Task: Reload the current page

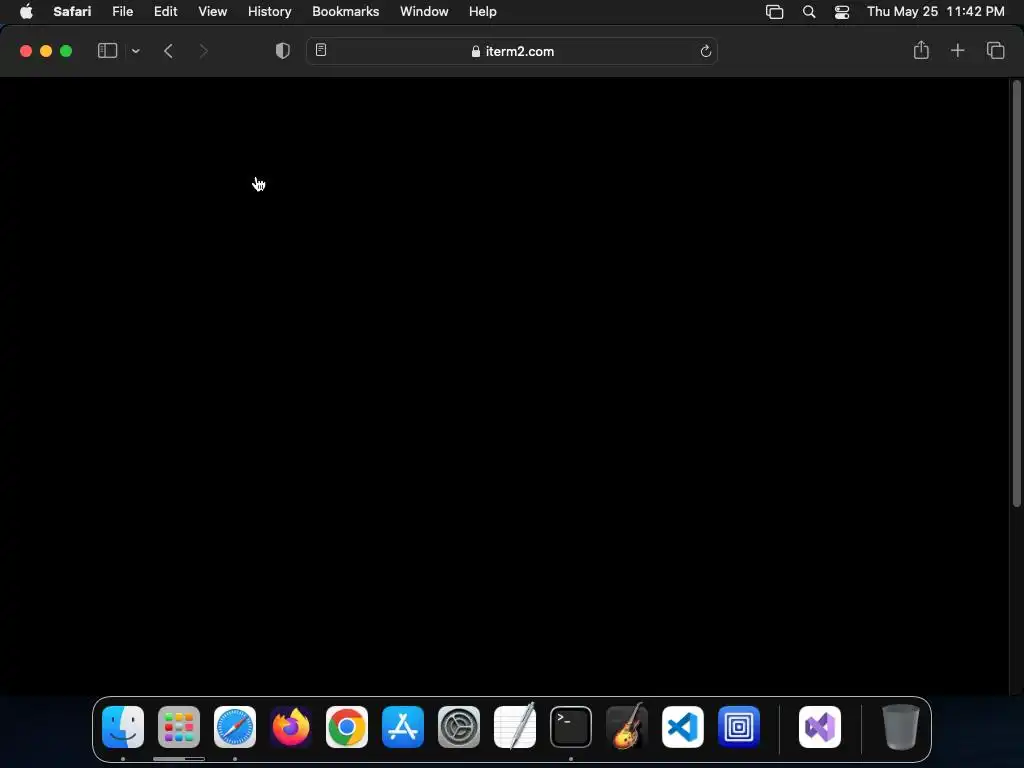Action: (x=705, y=51)
